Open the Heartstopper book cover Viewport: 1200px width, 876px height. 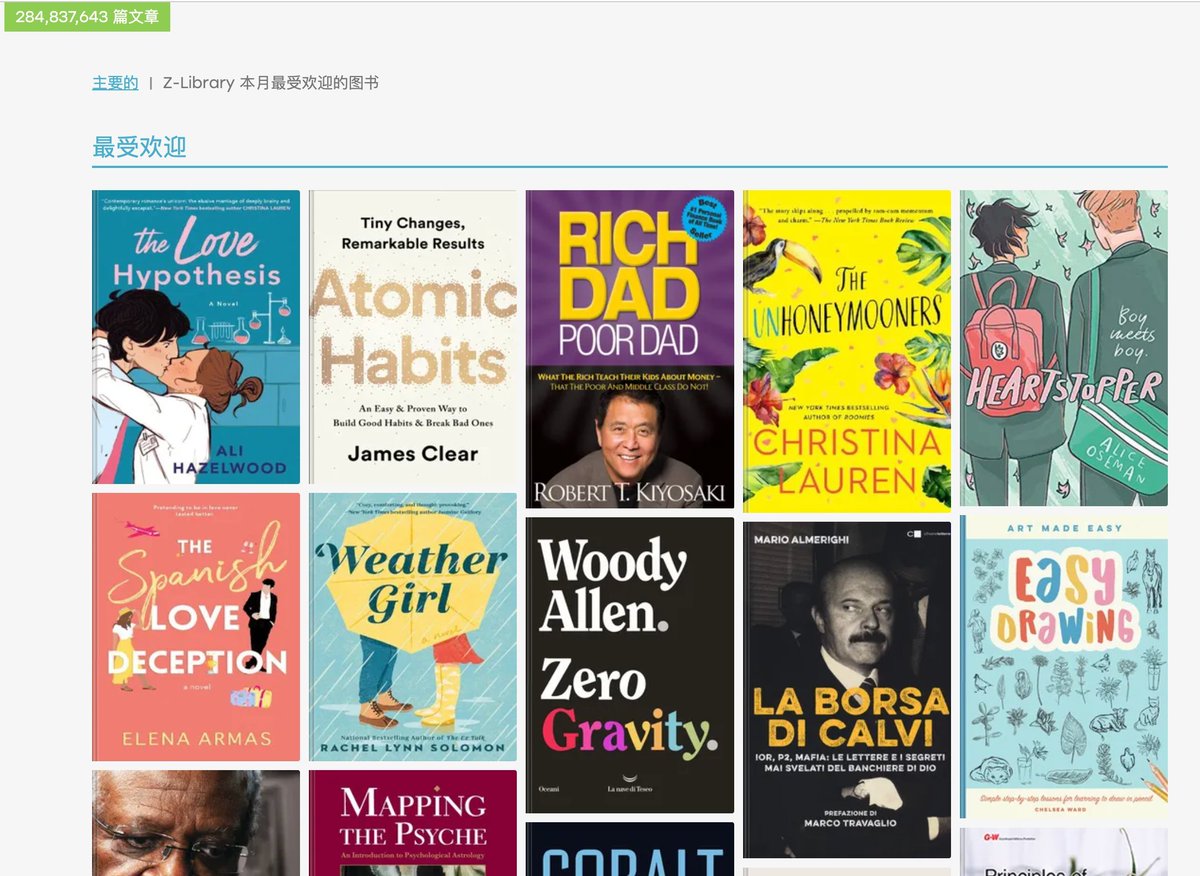pyautogui.click(x=1064, y=348)
